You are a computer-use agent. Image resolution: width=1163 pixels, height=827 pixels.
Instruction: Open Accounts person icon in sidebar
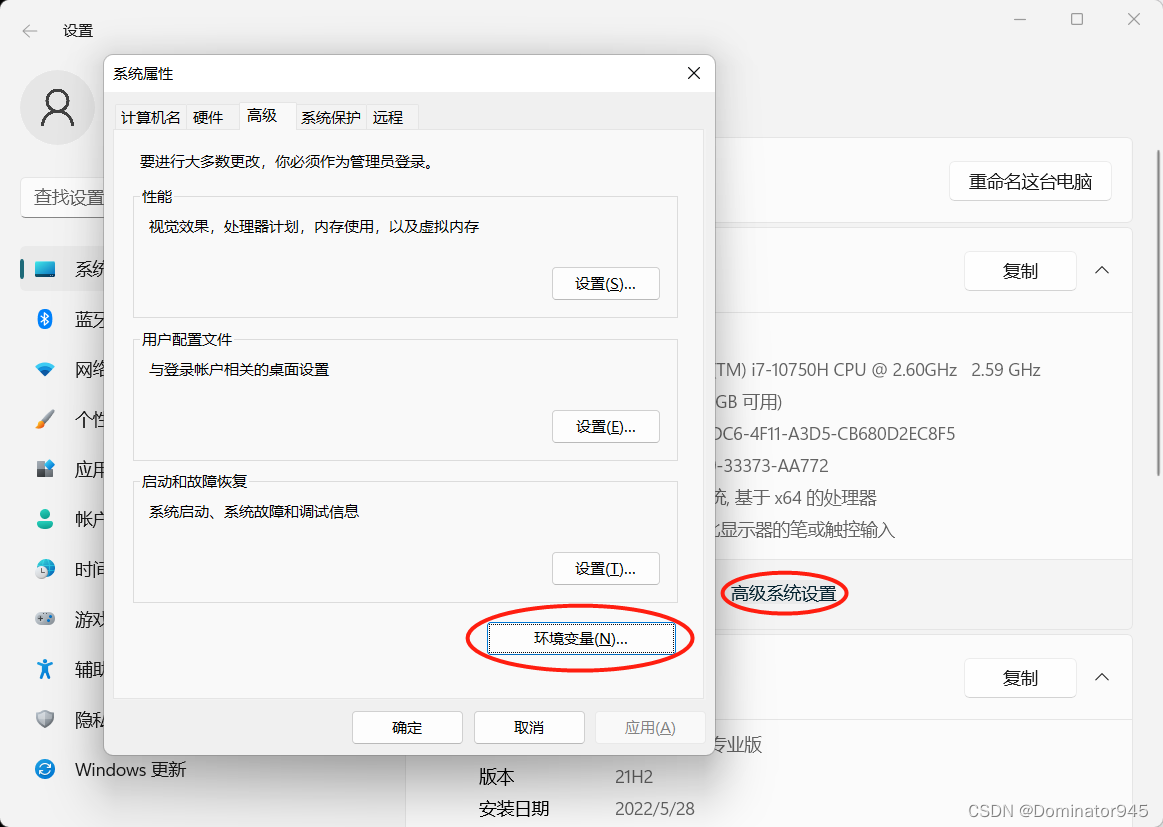click(x=45, y=519)
